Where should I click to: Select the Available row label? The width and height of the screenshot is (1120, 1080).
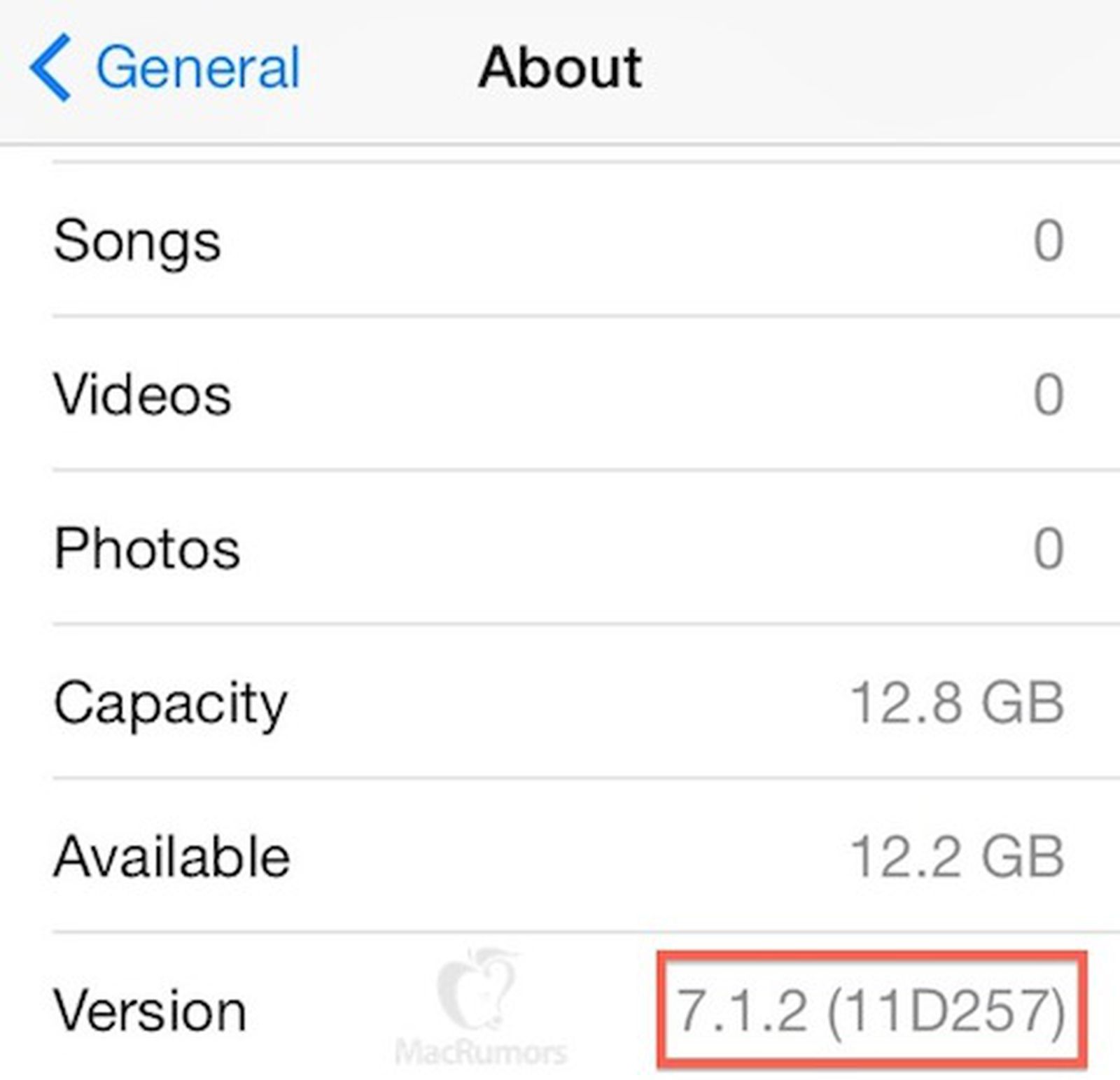(x=171, y=856)
